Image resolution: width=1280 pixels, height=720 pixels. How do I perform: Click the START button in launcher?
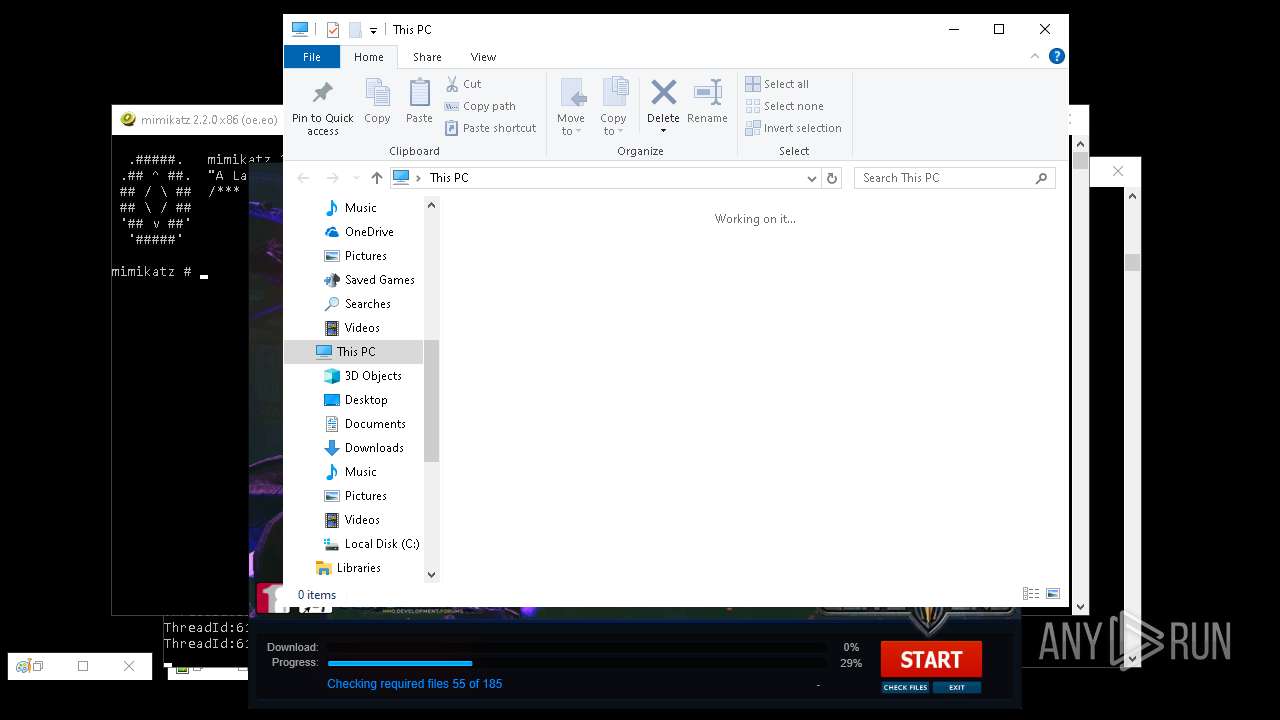[x=931, y=660]
